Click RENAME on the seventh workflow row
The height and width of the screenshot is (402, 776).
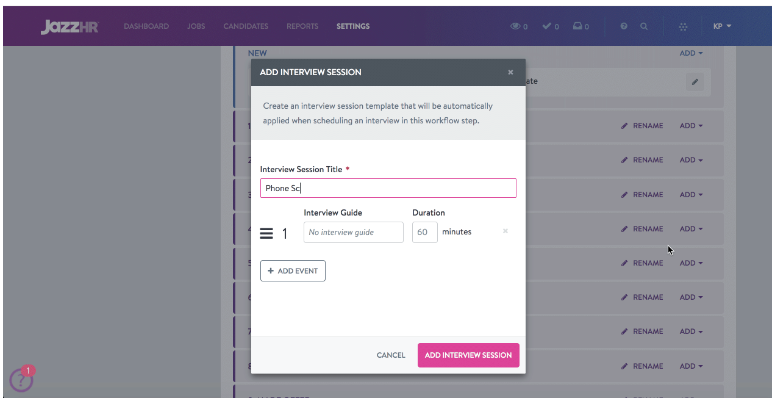click(x=642, y=331)
